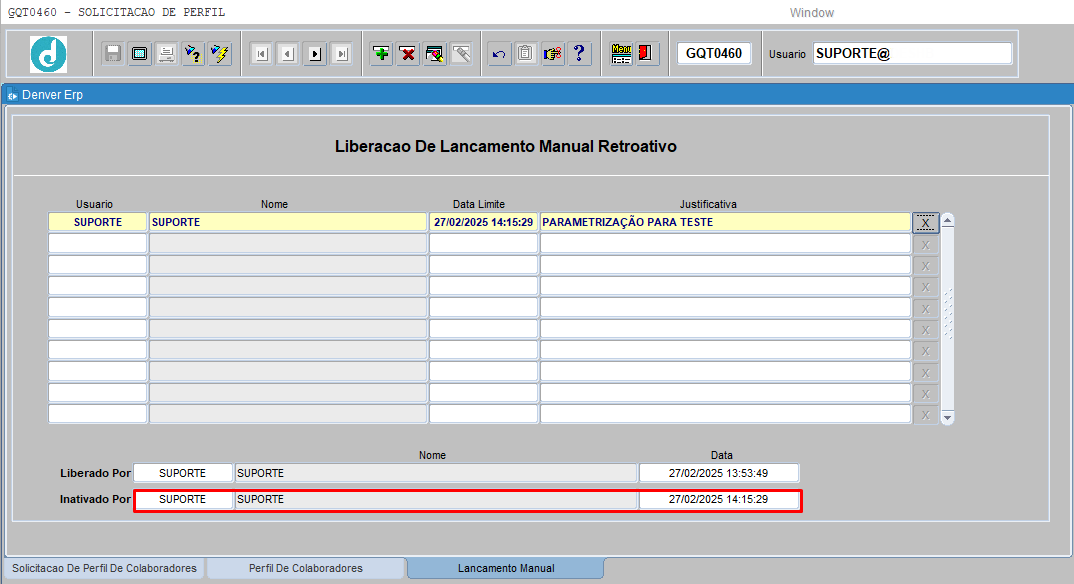This screenshot has height=584, width=1074.
Task: Click the top Usuario field showing SUPORTE@
Action: (x=912, y=53)
